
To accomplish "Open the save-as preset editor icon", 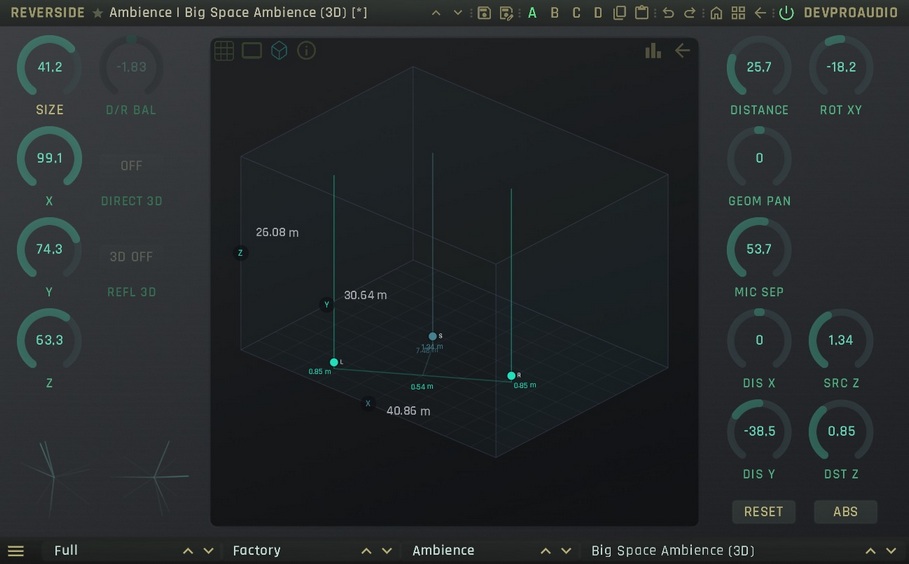I will (x=506, y=13).
